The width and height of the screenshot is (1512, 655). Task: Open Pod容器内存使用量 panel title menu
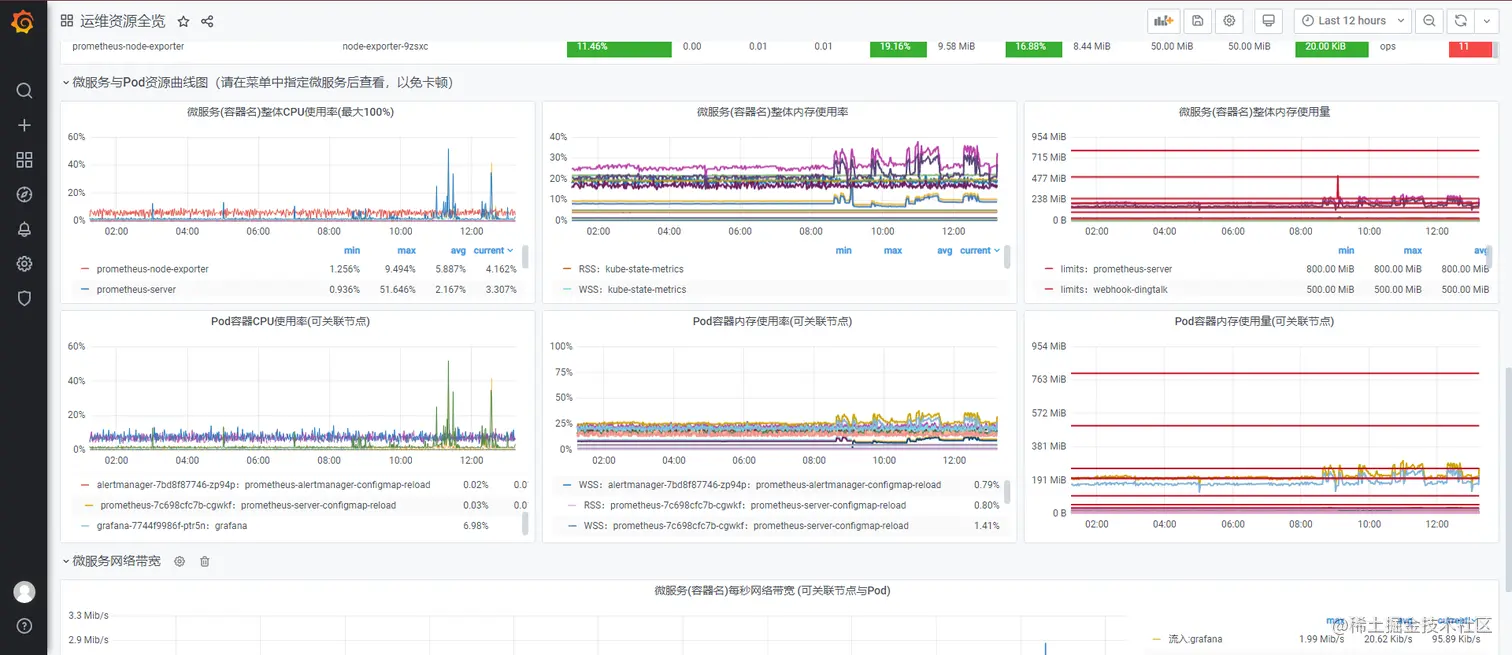pos(1254,322)
